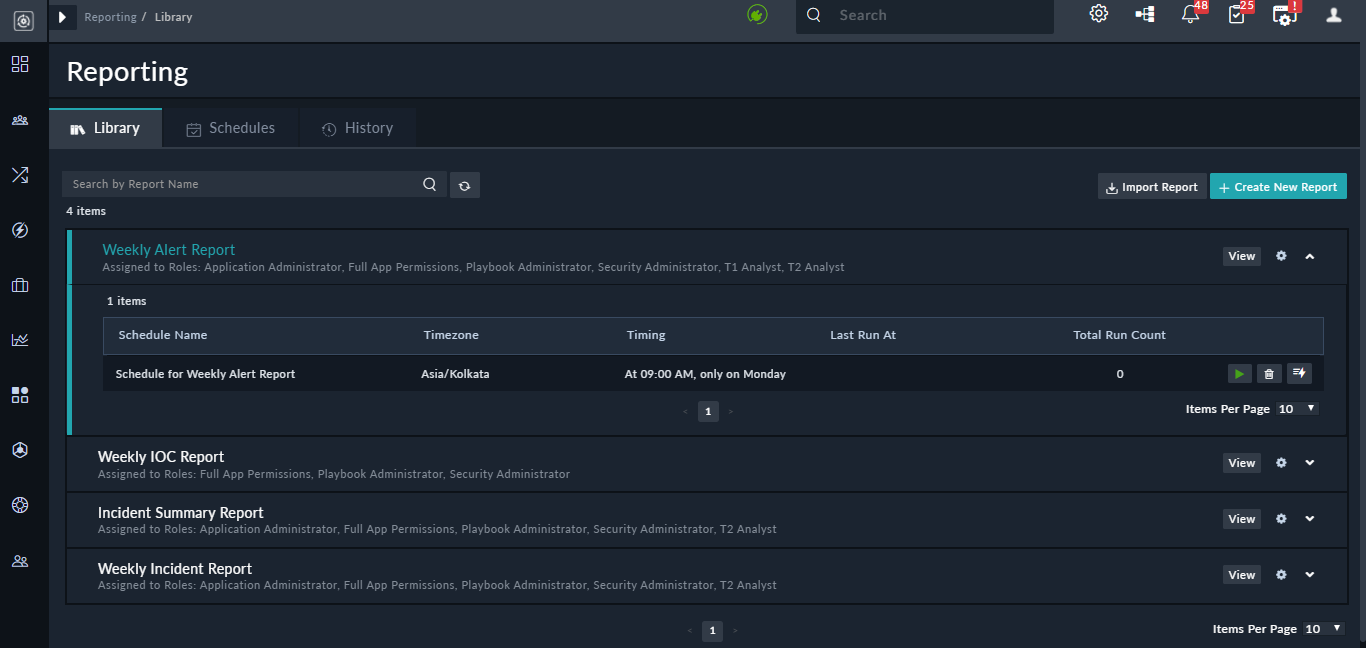Click the Incident Summary Report title
The width and height of the screenshot is (1366, 648).
coord(181,513)
